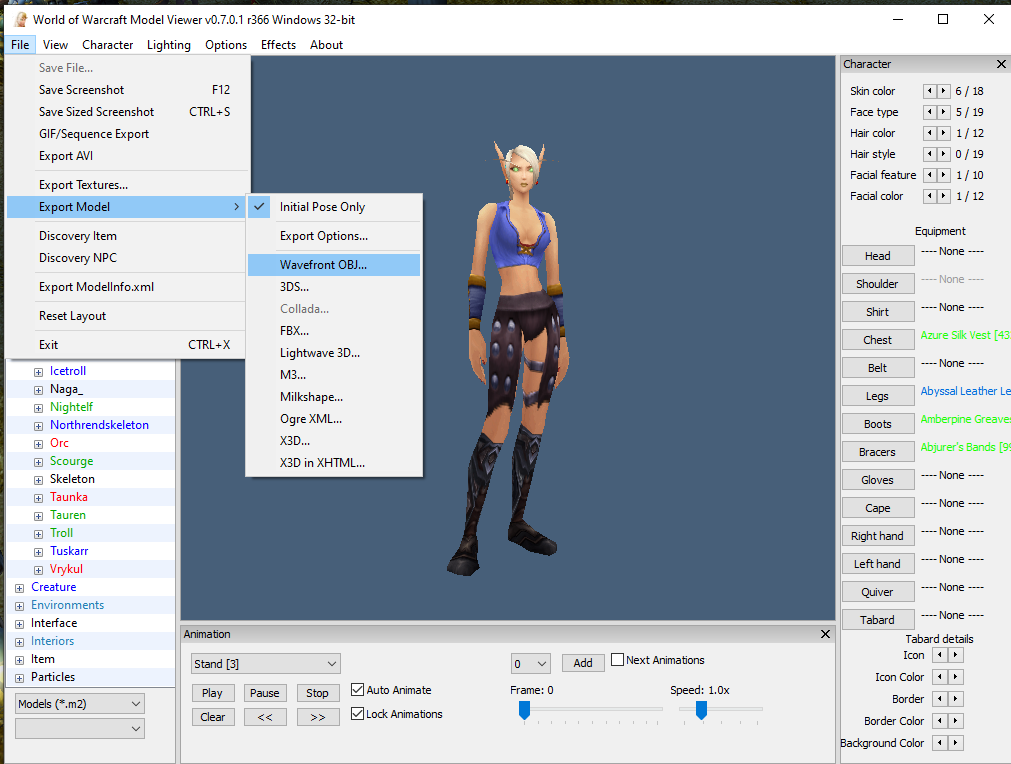
Task: Click the Stop animation button
Action: tap(318, 693)
